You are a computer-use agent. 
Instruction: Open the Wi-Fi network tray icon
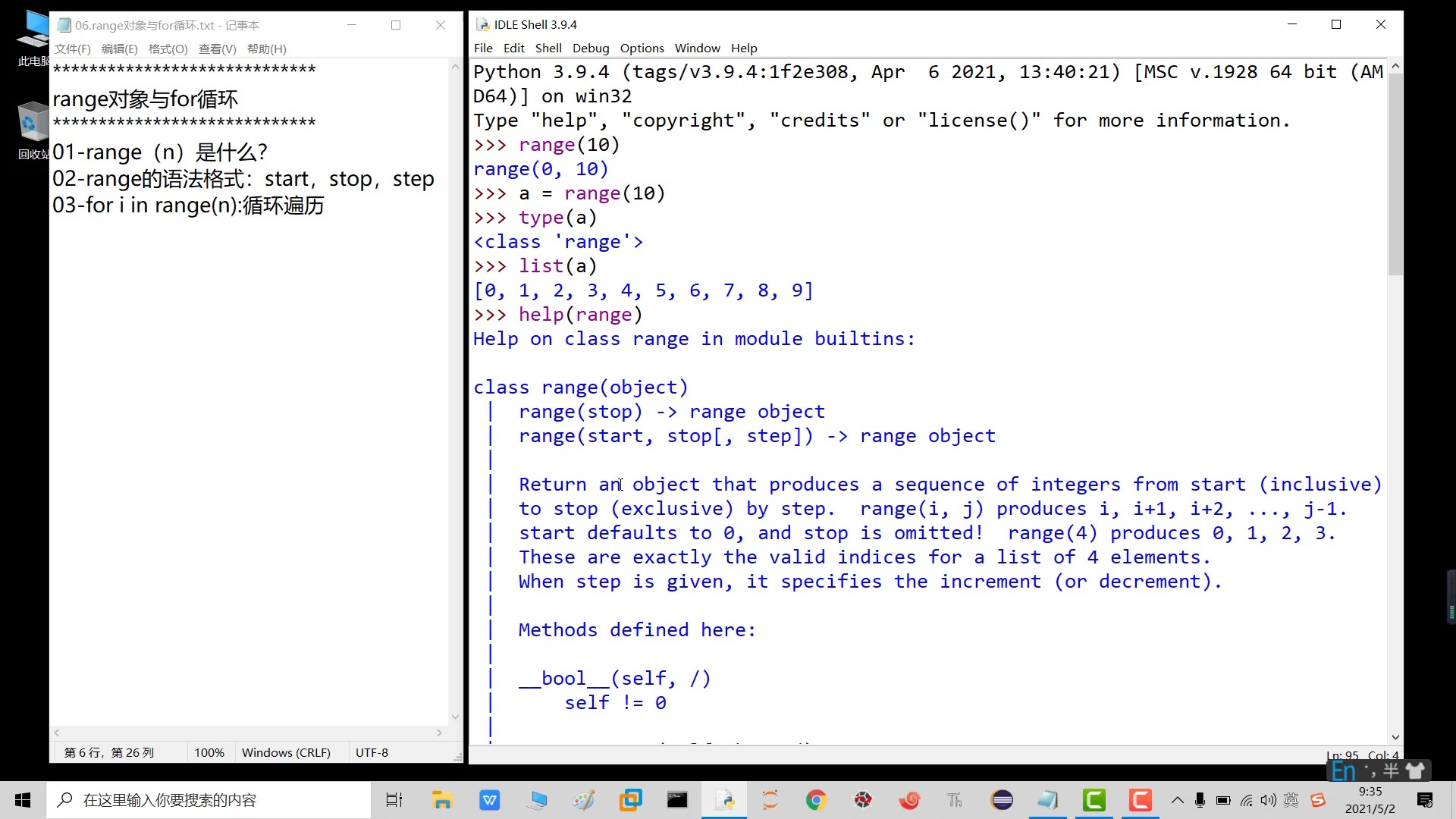[x=1246, y=800]
